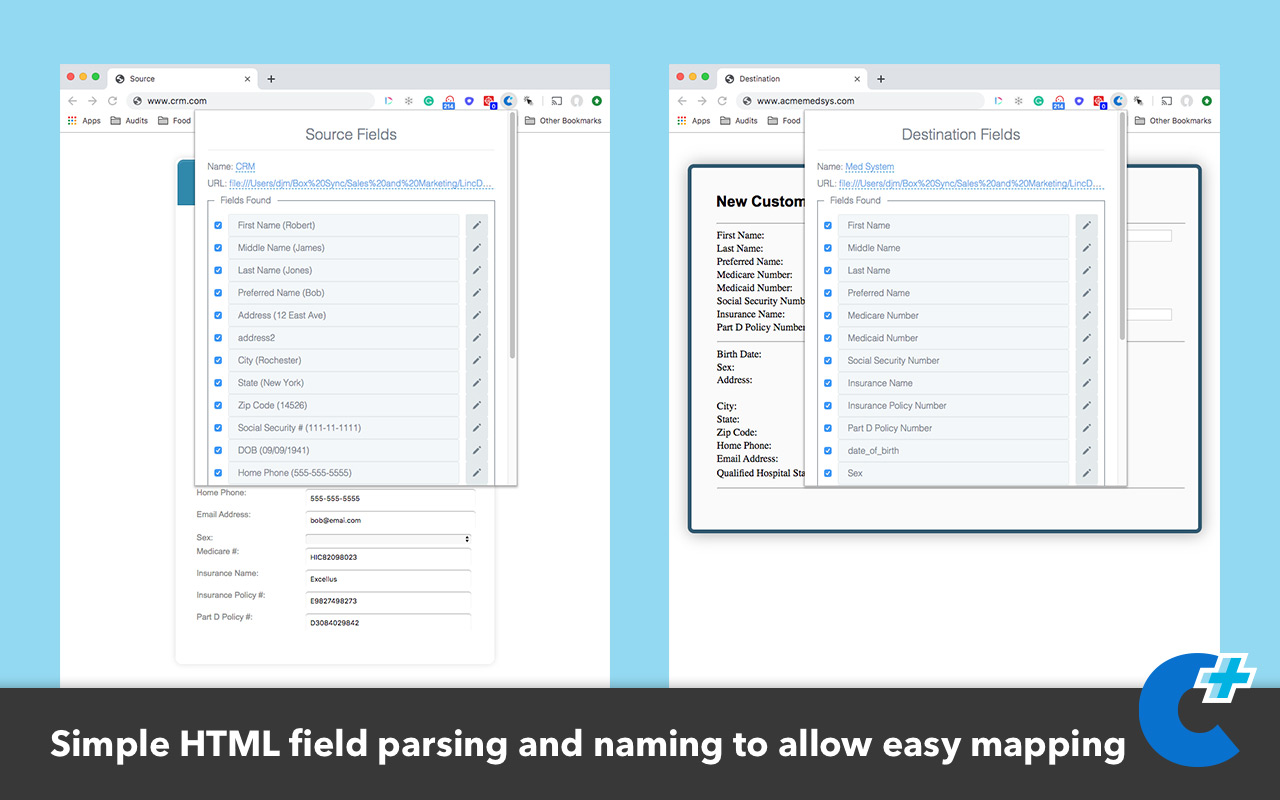Open Apps shortcut in Destination bookmarks bar
This screenshot has height=800, width=1280.
coord(694,121)
